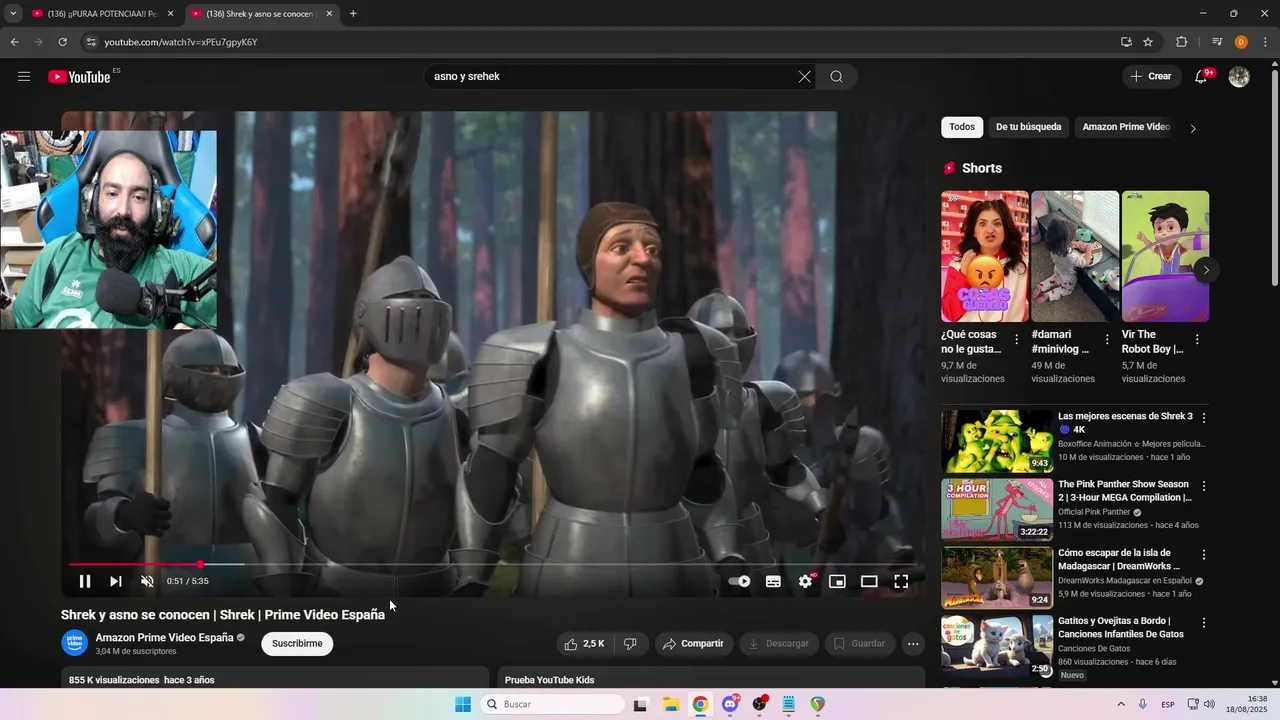The width and height of the screenshot is (1280, 720).
Task: Click the Crear button
Action: pyautogui.click(x=1150, y=76)
